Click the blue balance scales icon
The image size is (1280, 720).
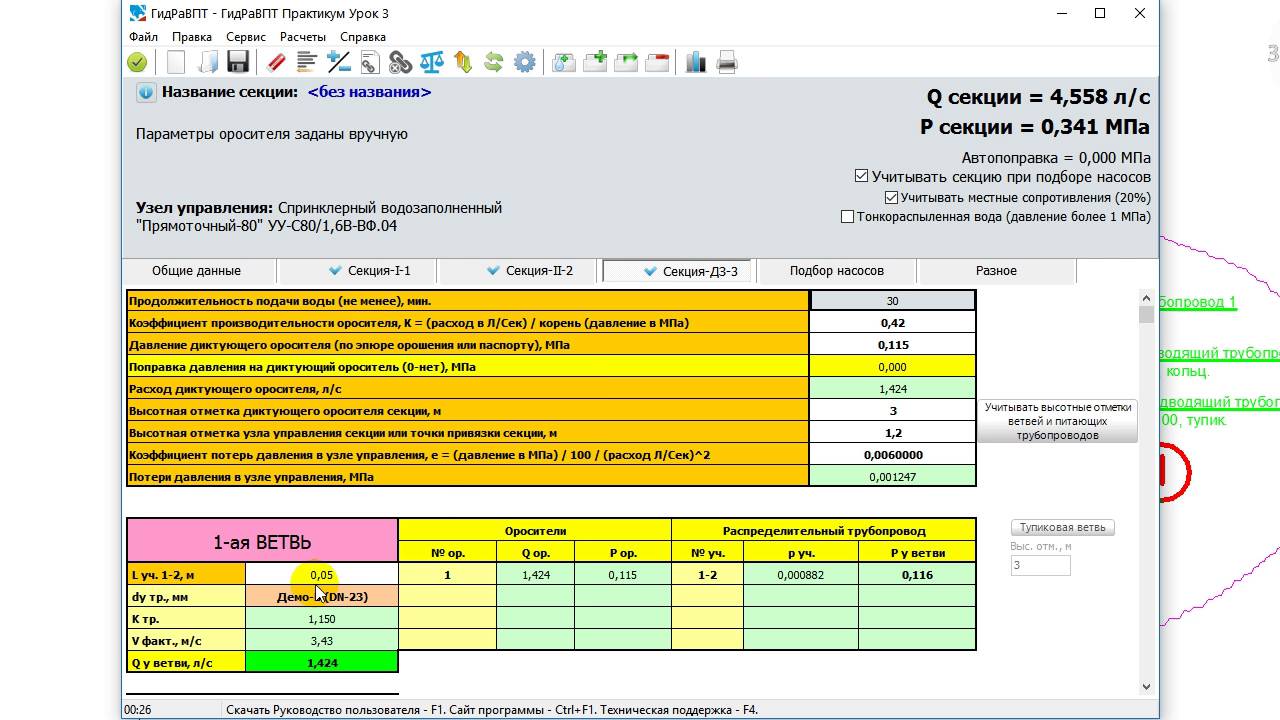pyautogui.click(x=431, y=62)
